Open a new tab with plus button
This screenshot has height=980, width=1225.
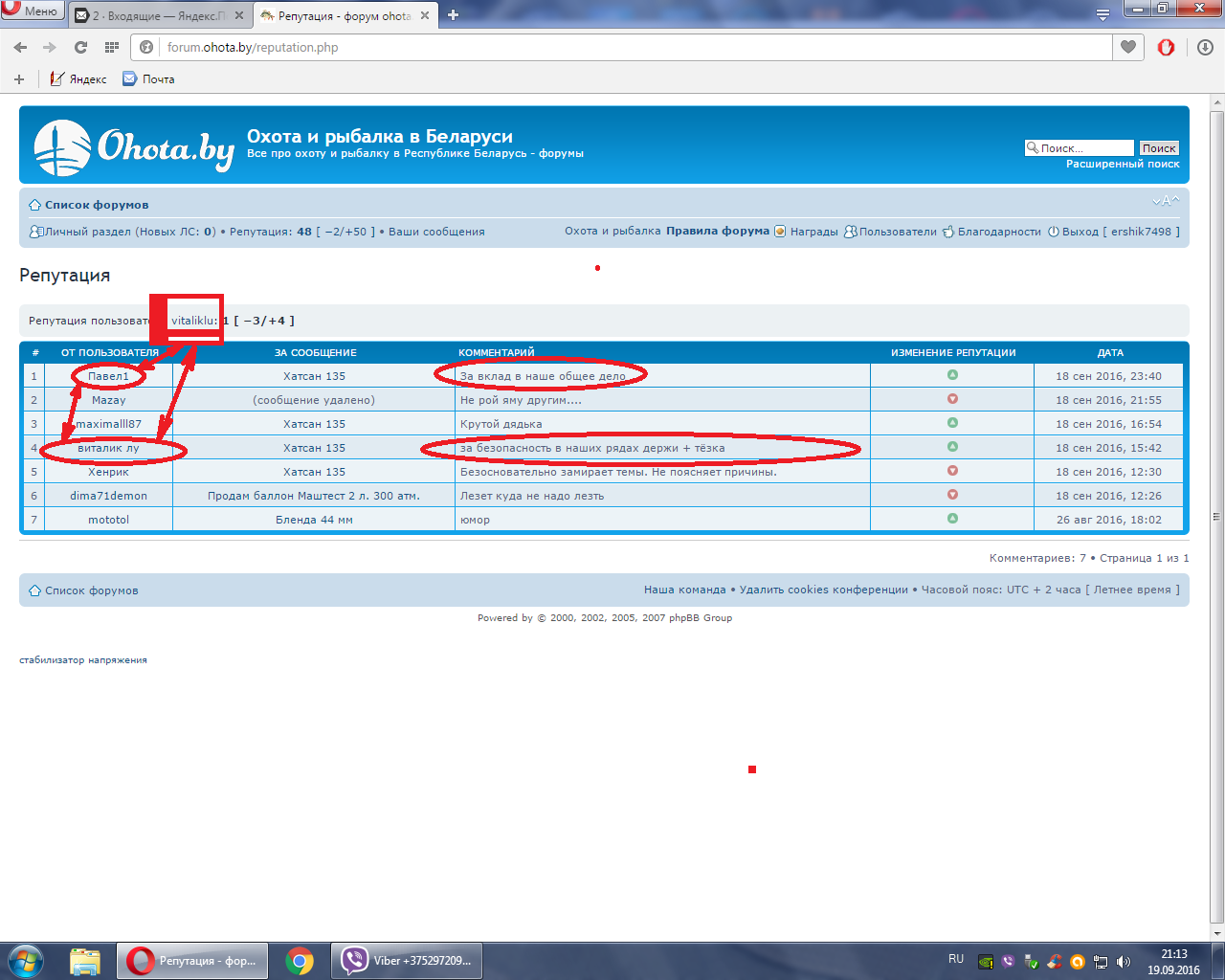tap(453, 15)
